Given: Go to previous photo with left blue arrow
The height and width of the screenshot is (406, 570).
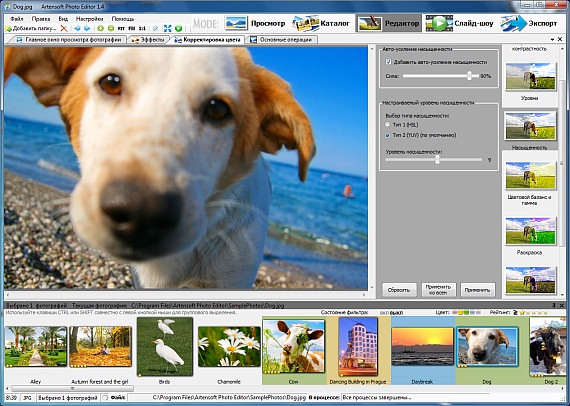Looking at the screenshot, I should pos(77,28).
